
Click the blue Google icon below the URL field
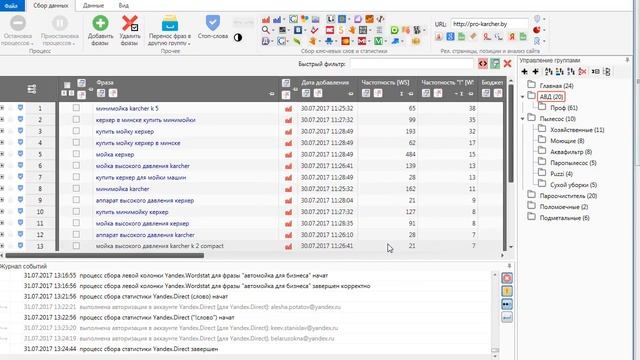coord(450,37)
